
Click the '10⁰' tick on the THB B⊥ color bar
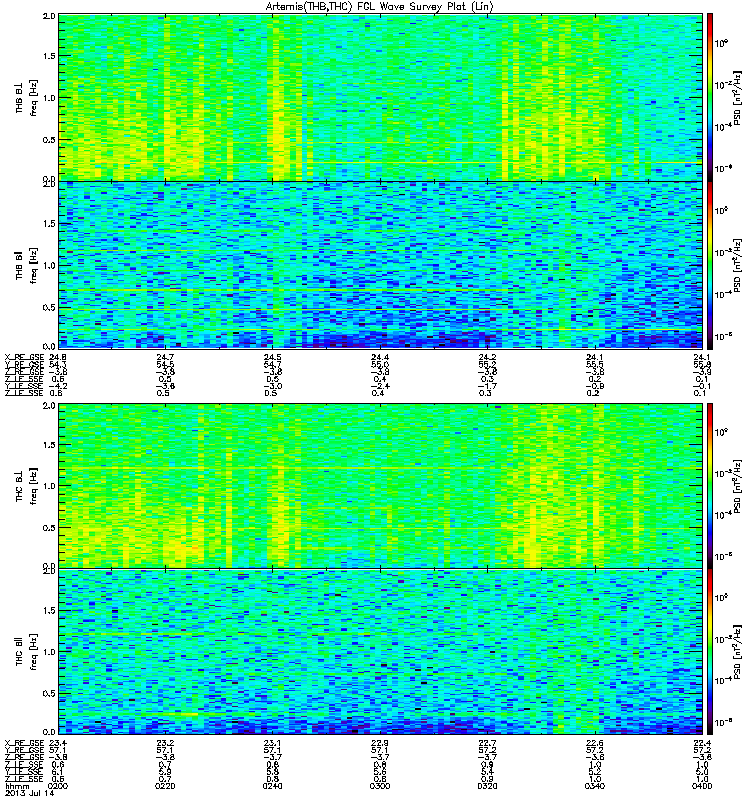[721, 43]
